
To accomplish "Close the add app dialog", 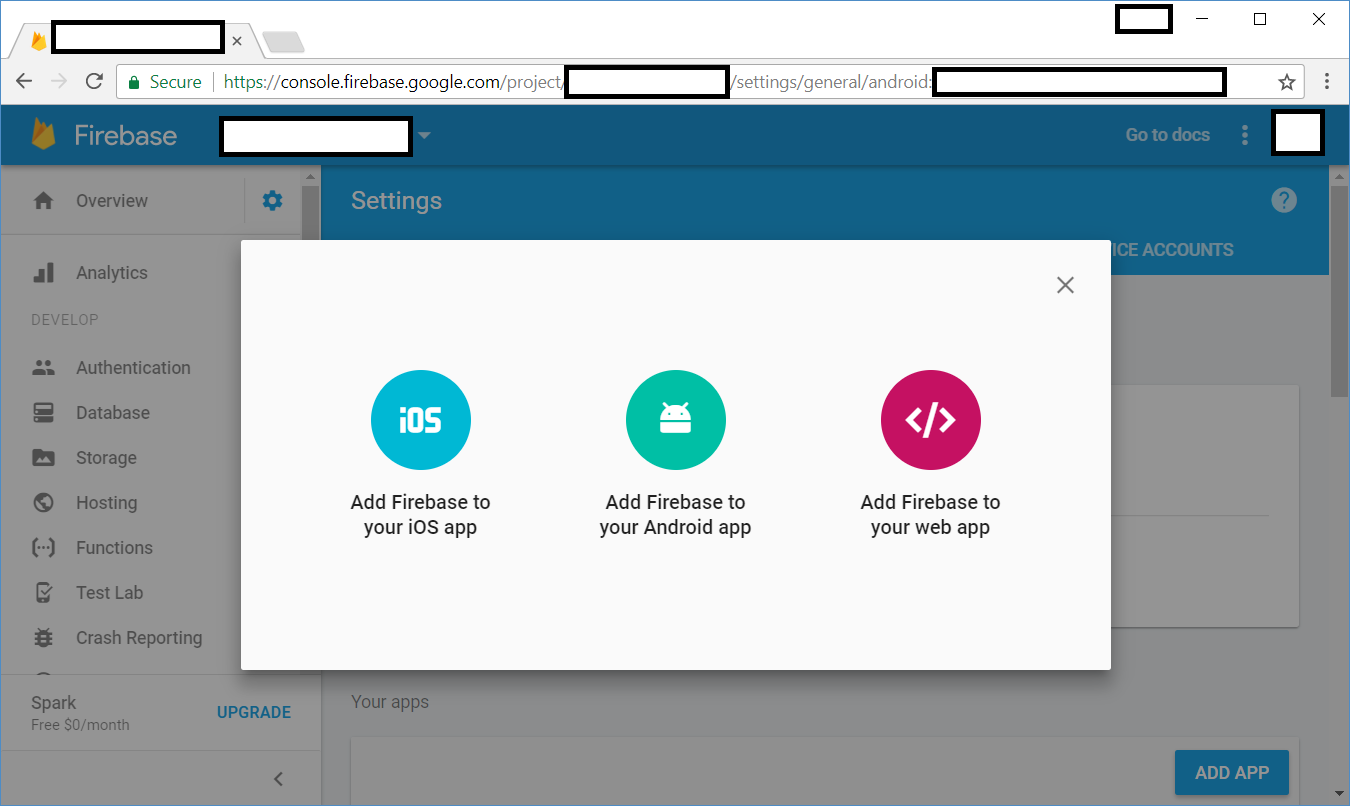I will point(1065,285).
